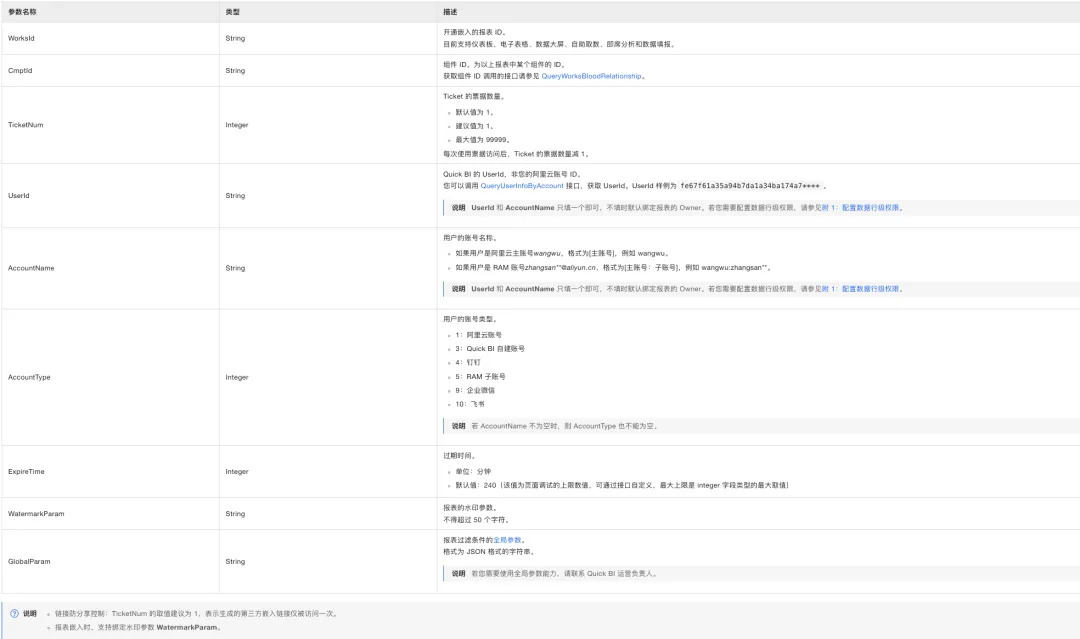Click Integer type cell in the ExpireTime row
This screenshot has height=639, width=1080.
pyautogui.click(x=237, y=472)
